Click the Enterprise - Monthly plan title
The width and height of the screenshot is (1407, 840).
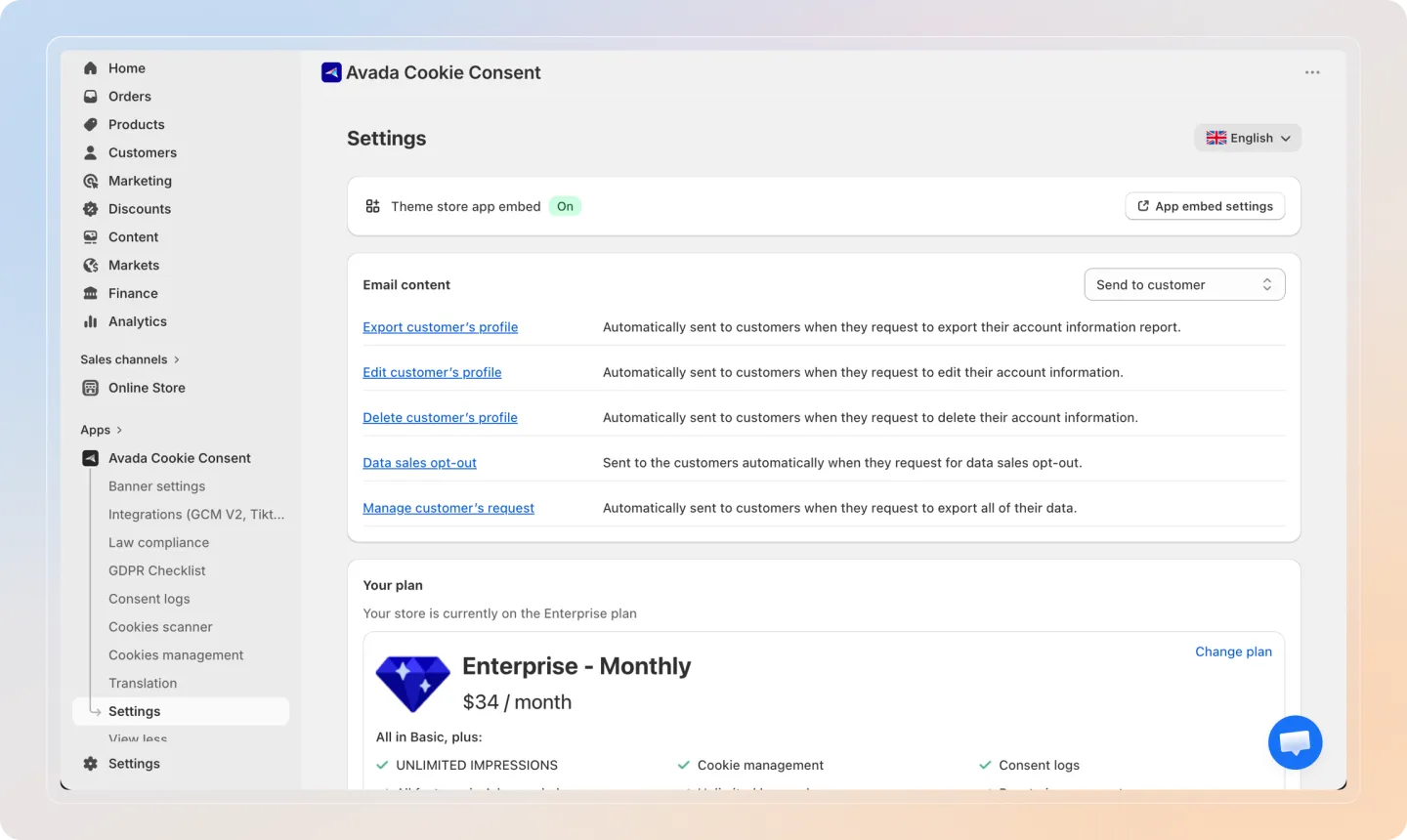[x=576, y=666]
